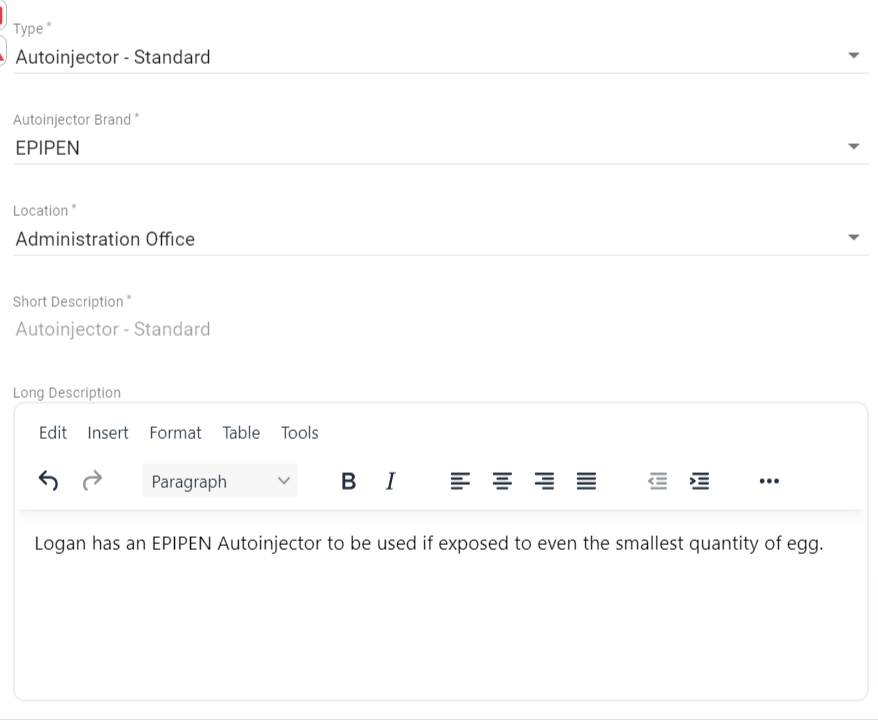Click the Redo arrow icon
The image size is (878, 720).
pos(92,481)
